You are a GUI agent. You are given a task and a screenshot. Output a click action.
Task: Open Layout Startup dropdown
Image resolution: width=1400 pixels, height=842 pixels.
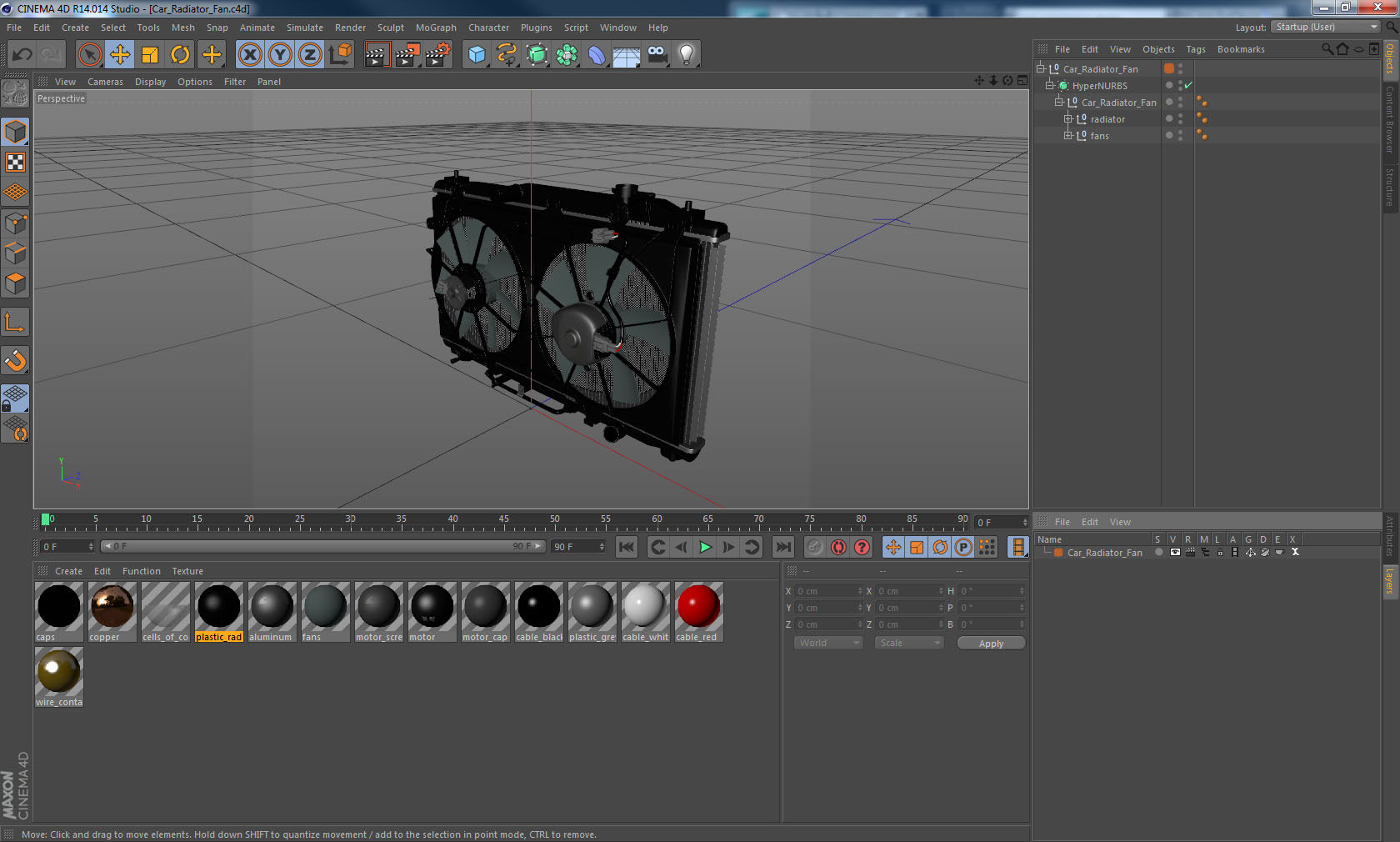click(1327, 27)
